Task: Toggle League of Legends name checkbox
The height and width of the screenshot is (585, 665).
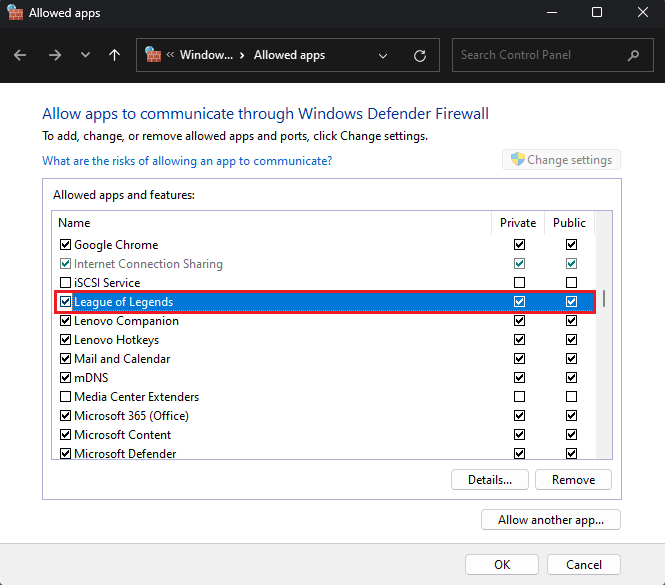Action: point(65,302)
